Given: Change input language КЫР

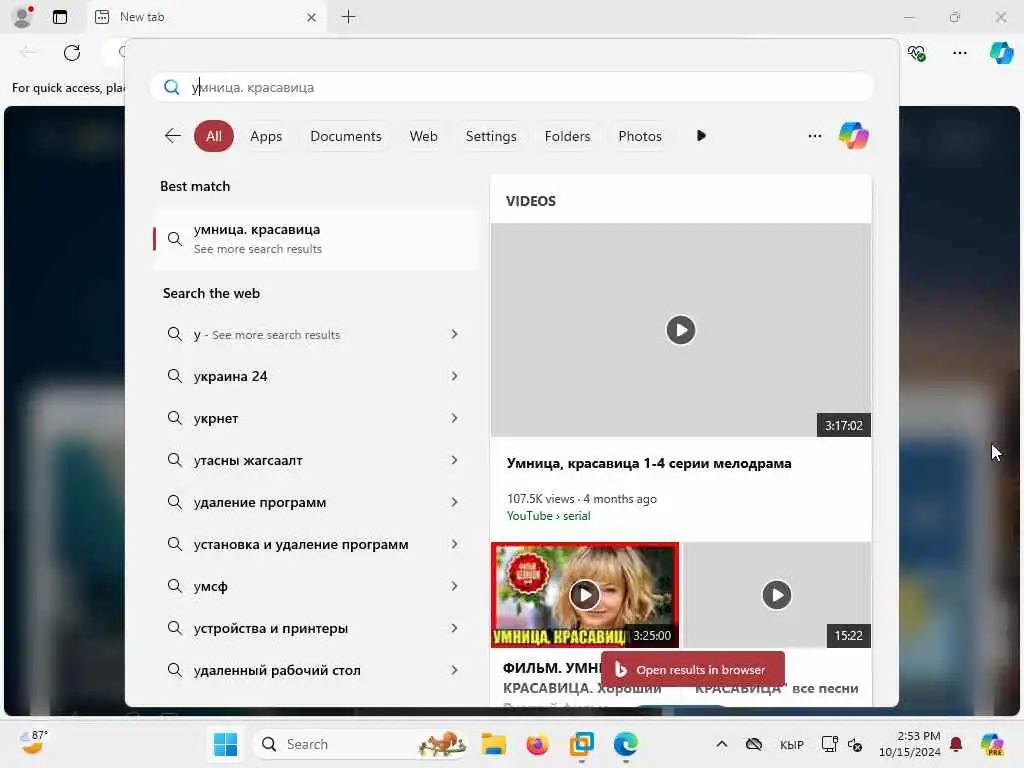Looking at the screenshot, I should point(792,744).
